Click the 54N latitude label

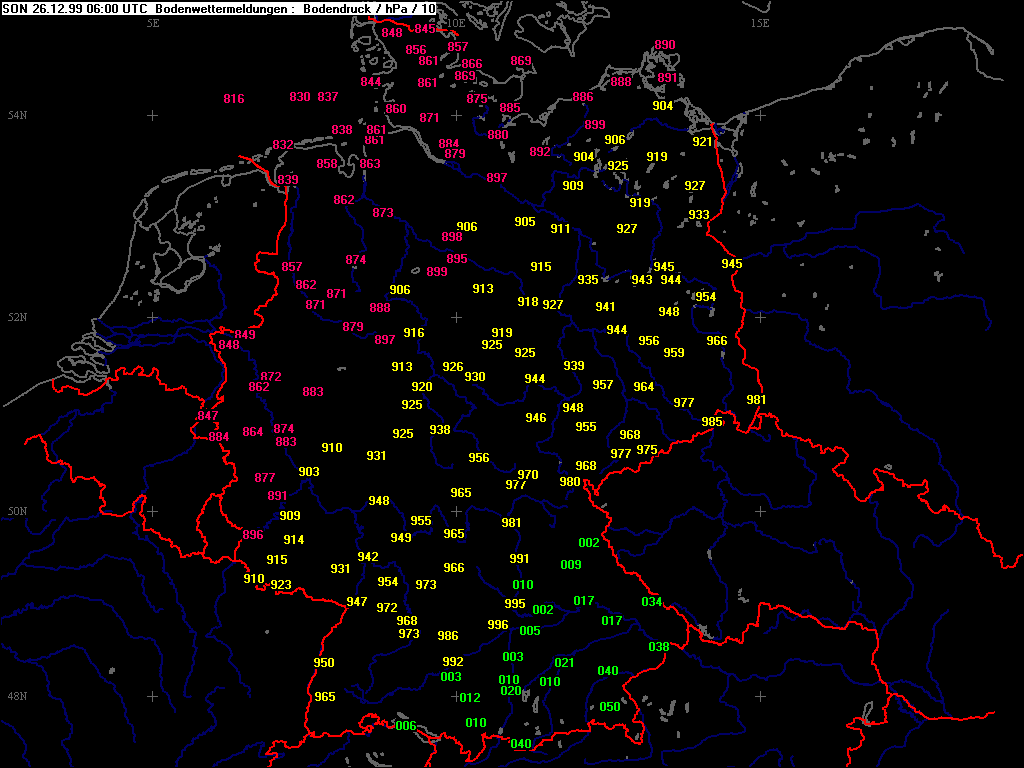click(x=17, y=116)
